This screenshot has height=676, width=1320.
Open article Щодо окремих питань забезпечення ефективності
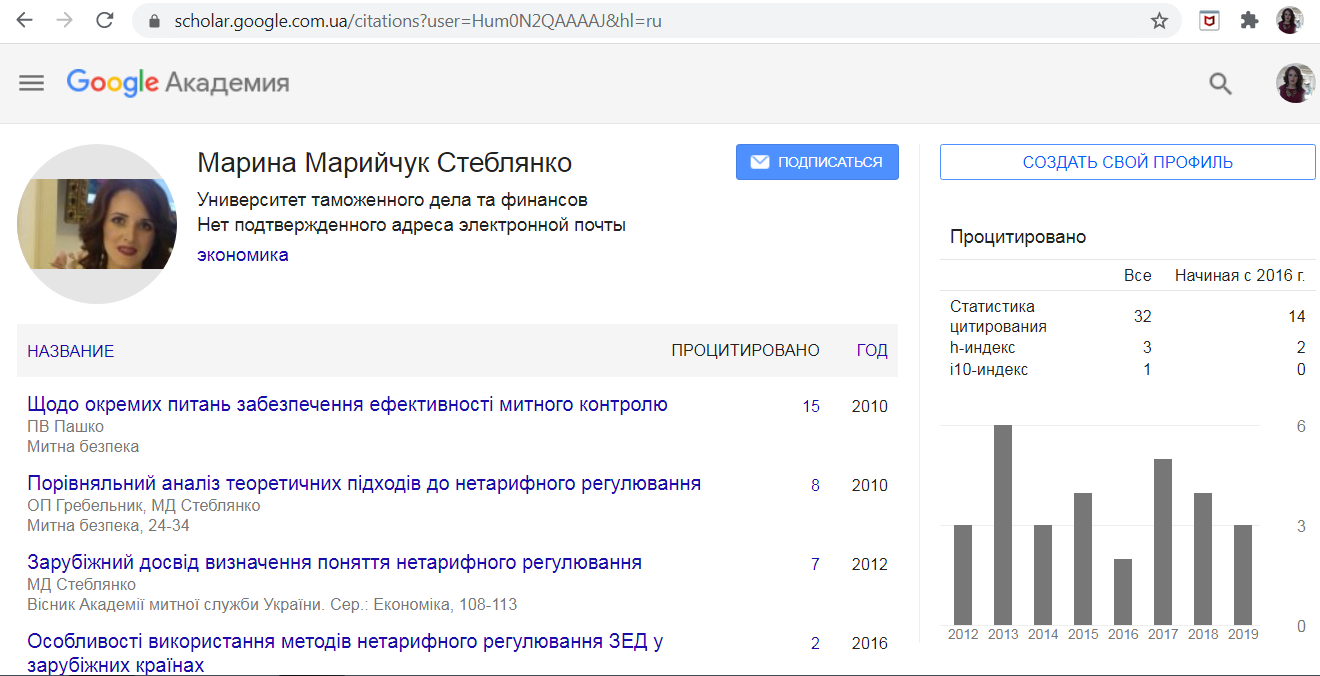tap(347, 405)
